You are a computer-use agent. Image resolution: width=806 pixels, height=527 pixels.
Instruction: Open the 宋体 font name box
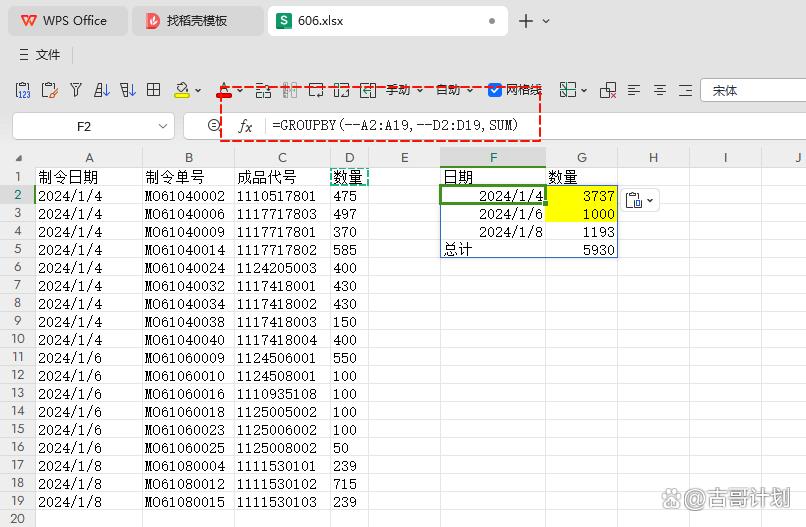click(x=752, y=90)
